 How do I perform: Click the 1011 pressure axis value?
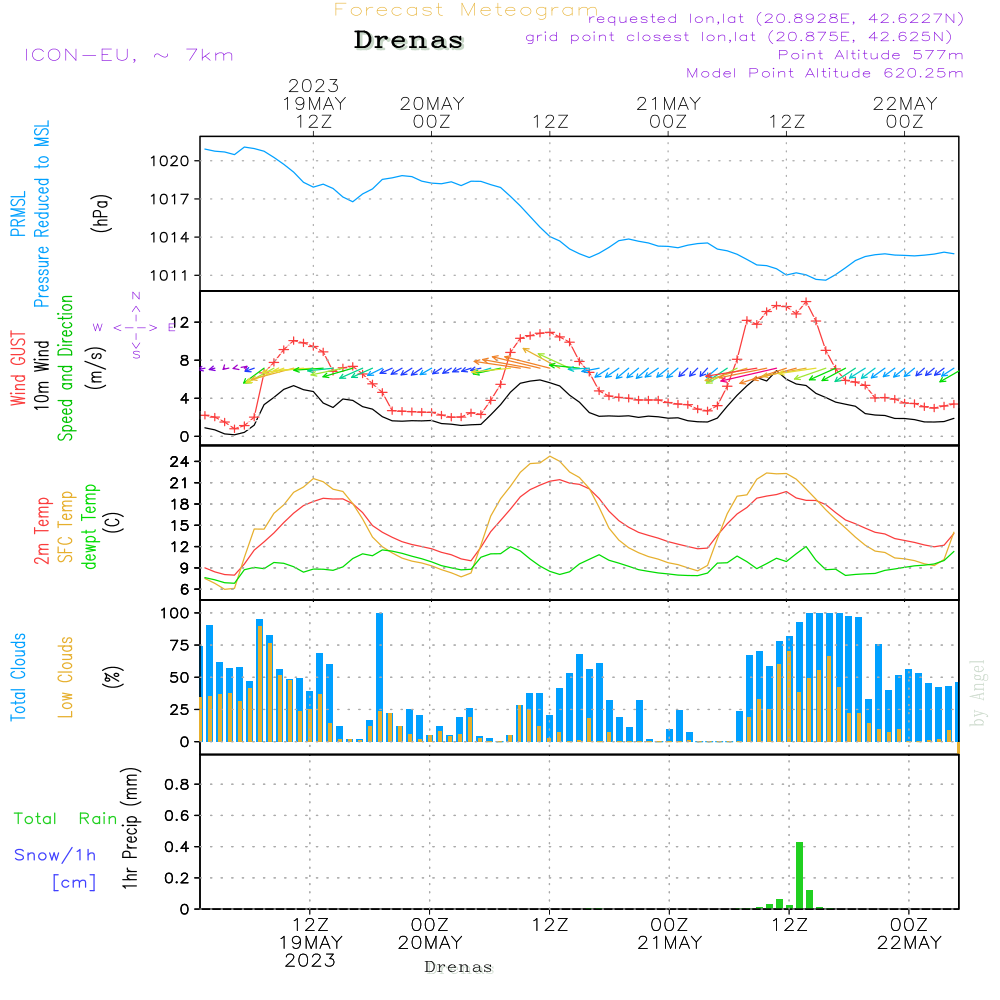tap(170, 276)
